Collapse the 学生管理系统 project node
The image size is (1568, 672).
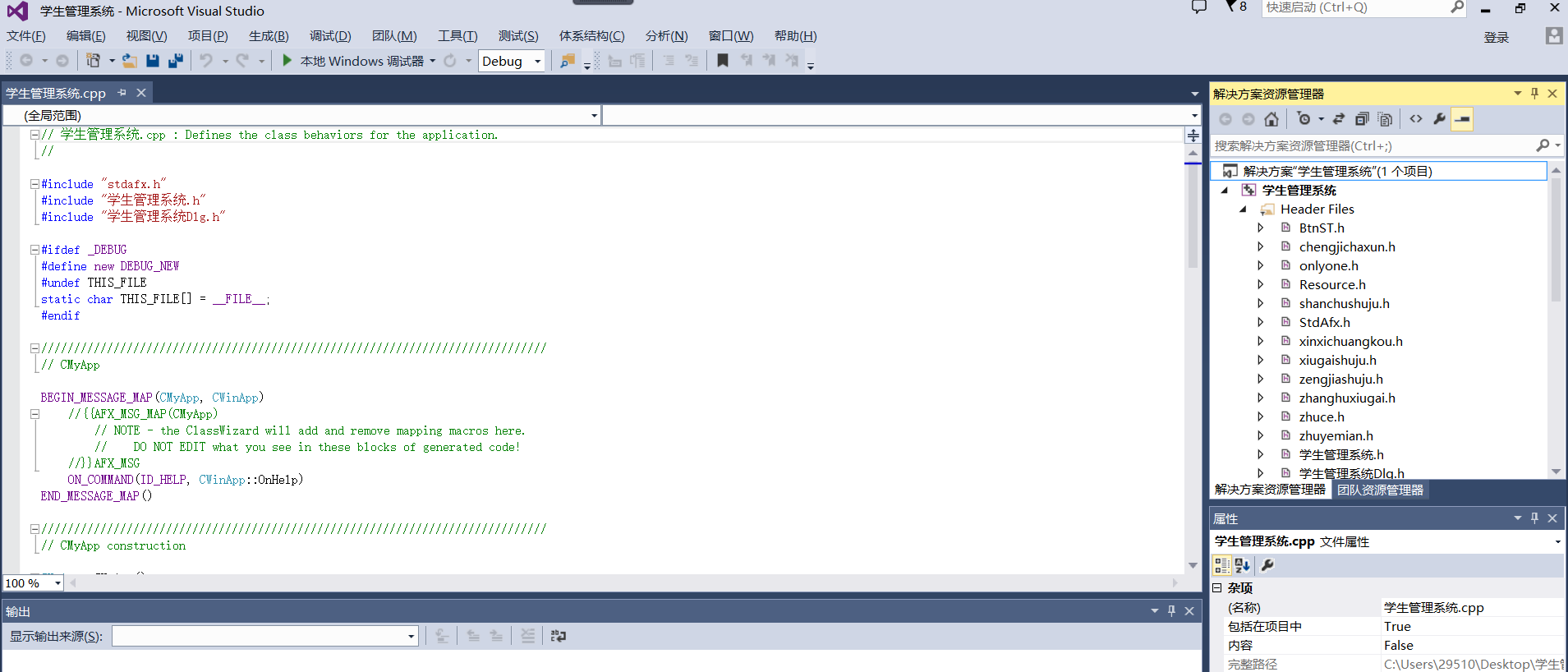pyautogui.click(x=1225, y=191)
